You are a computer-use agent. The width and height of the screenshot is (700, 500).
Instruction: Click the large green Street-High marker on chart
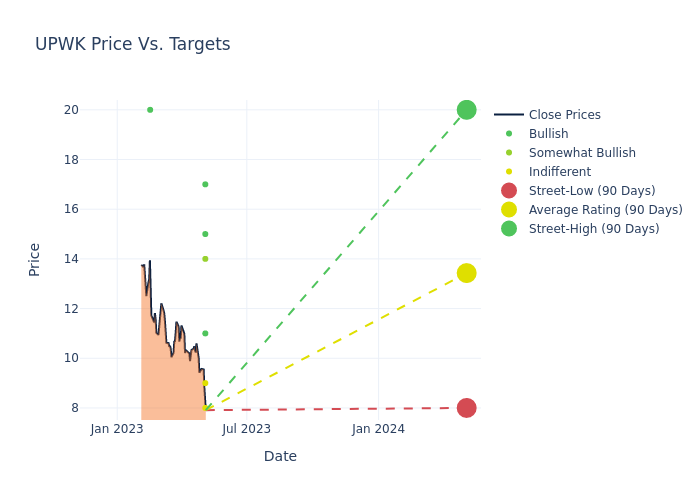click(466, 110)
